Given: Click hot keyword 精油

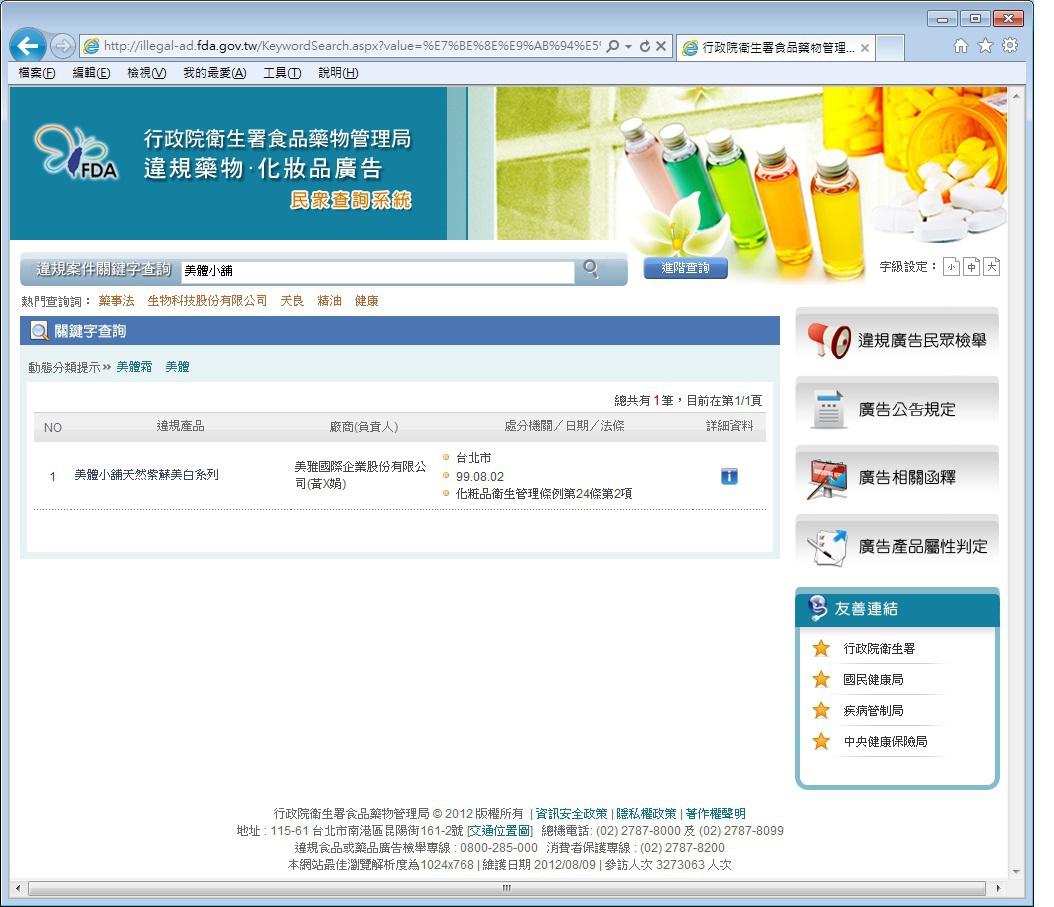Looking at the screenshot, I should coord(329,301).
